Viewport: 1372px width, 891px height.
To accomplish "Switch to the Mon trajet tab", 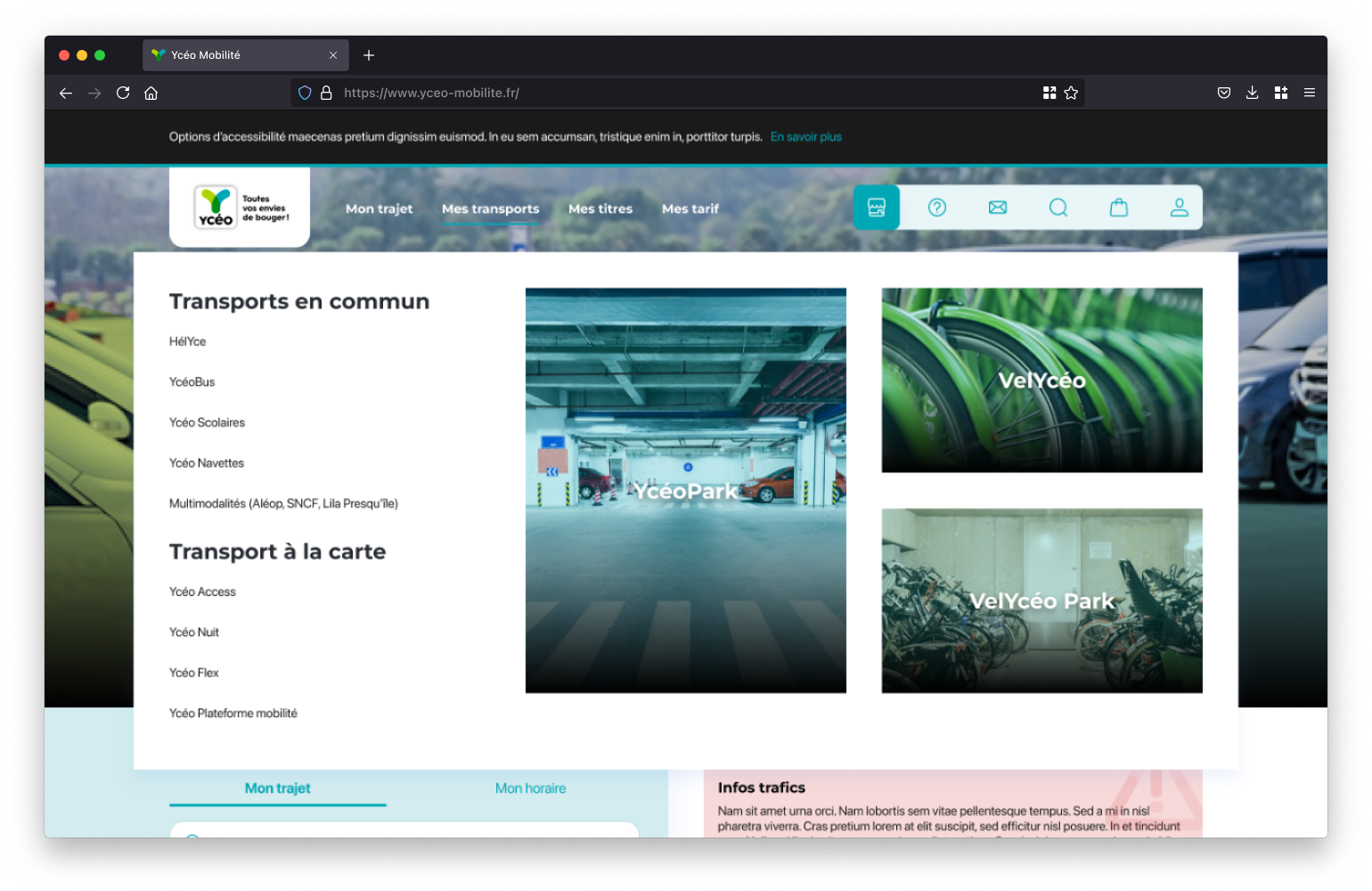I will [278, 789].
